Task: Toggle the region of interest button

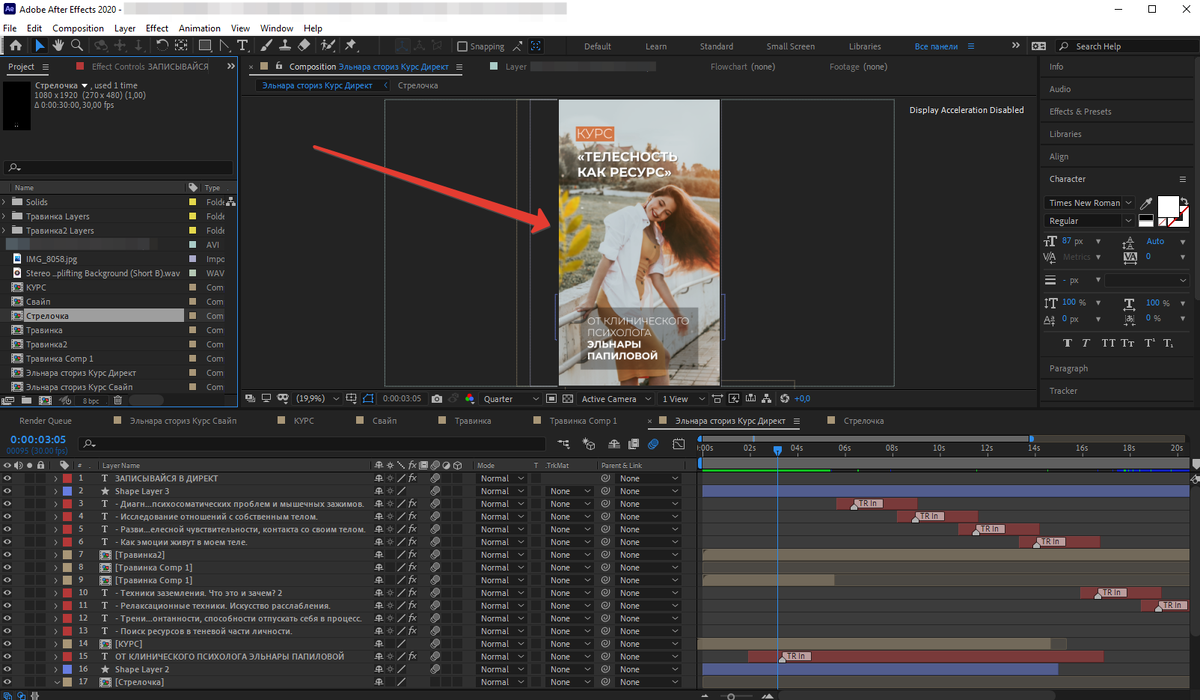Action: (x=552, y=398)
